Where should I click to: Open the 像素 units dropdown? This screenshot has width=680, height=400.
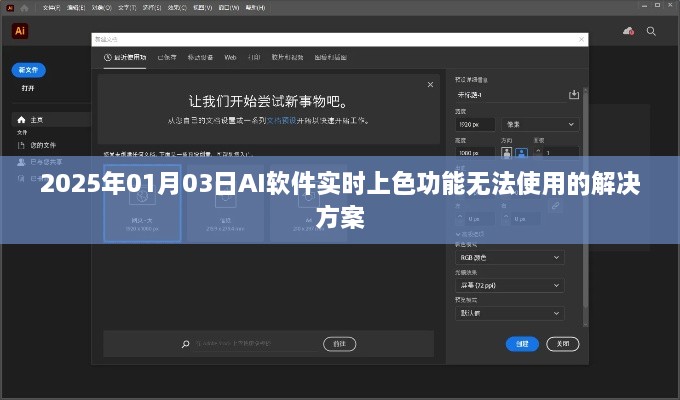tap(540, 125)
